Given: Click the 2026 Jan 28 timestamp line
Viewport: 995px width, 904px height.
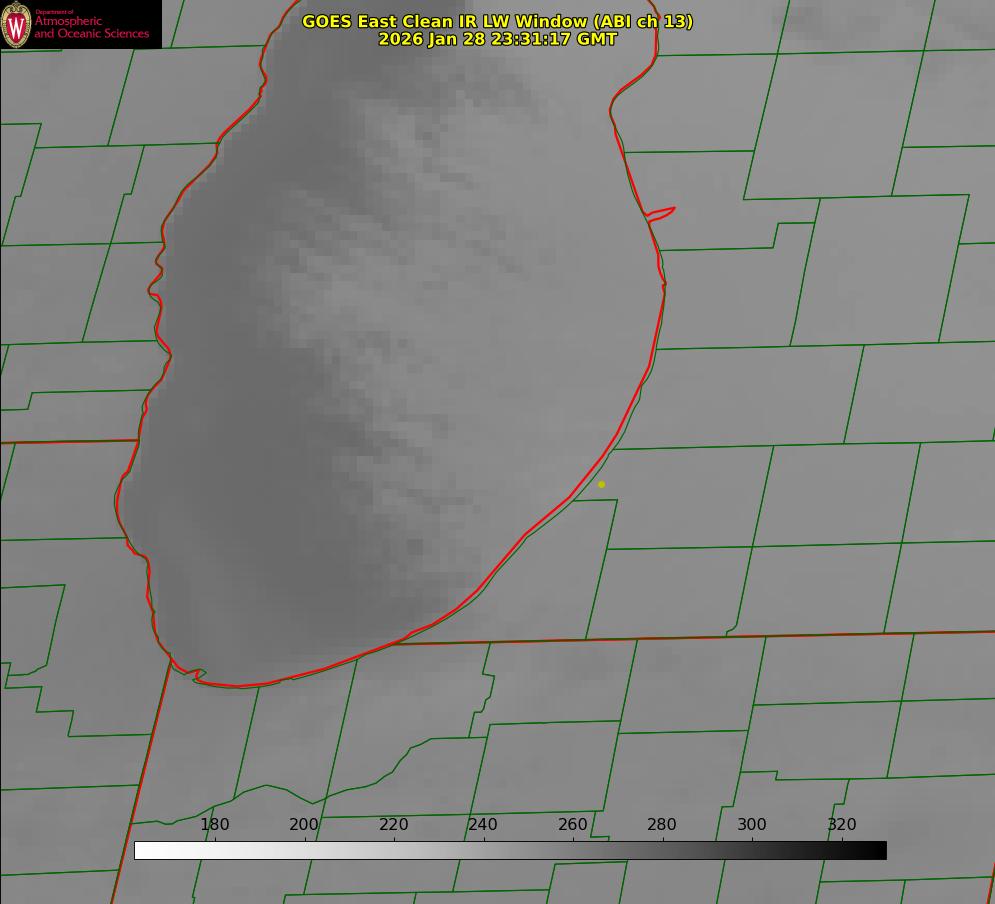Looking at the screenshot, I should 497,39.
